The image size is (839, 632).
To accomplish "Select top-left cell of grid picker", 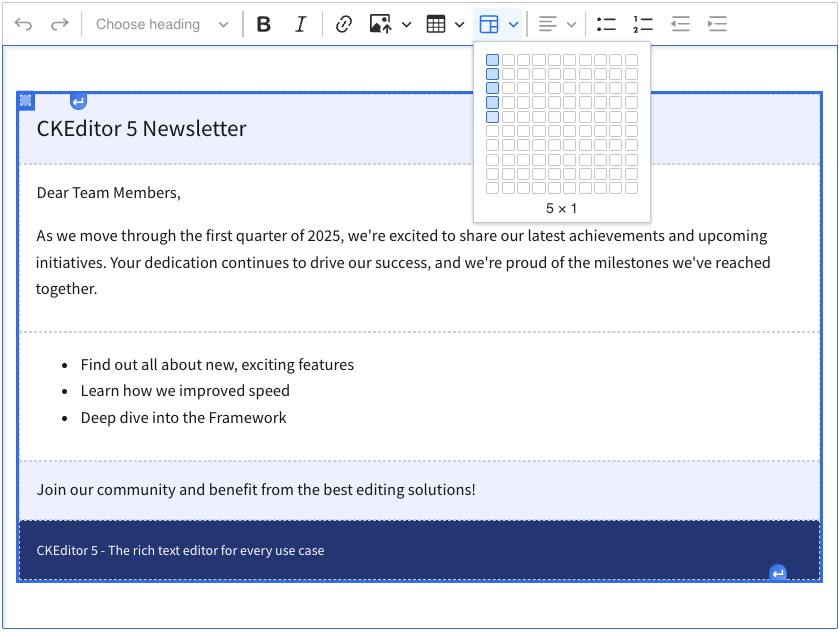I will (x=492, y=60).
